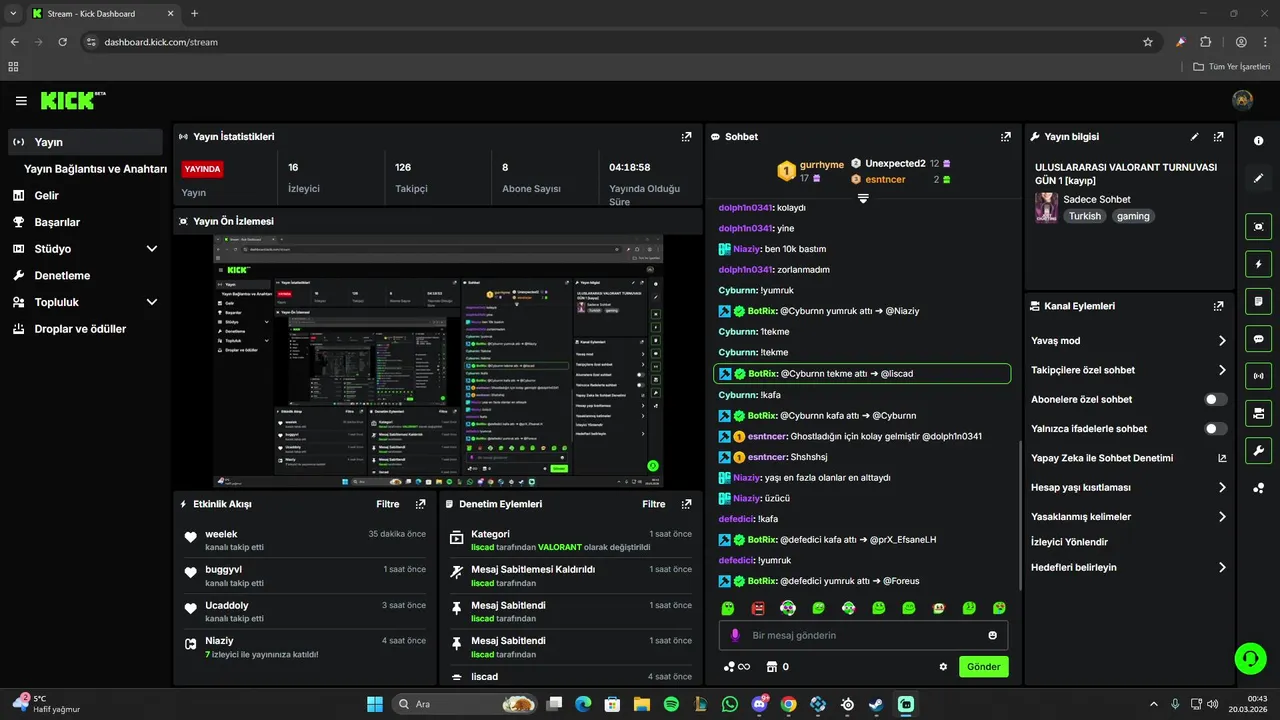Toggle the document widget icon in right sidebar

(x=1259, y=301)
